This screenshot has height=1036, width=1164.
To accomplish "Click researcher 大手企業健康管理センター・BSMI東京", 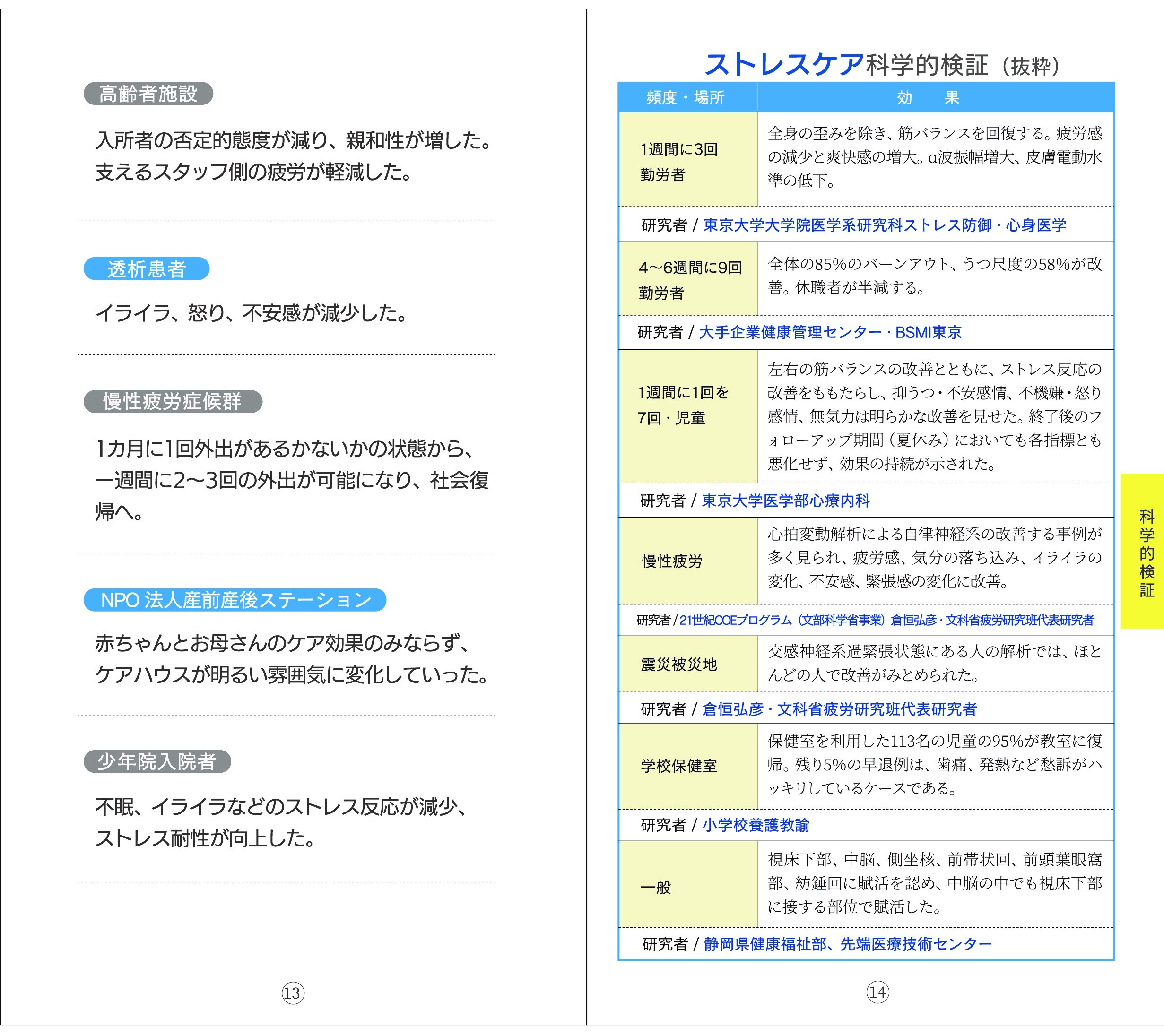I will pos(830,332).
